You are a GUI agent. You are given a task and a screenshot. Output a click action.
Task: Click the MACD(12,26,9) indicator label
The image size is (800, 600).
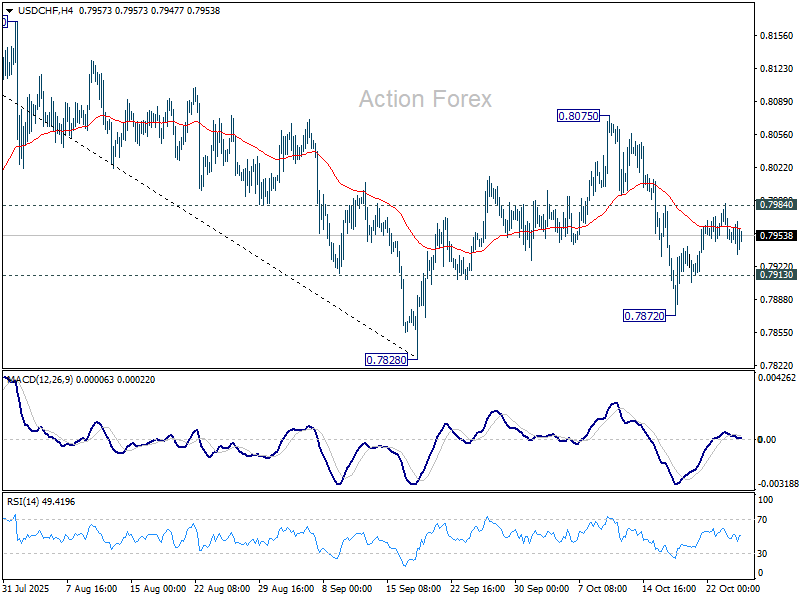point(37,381)
